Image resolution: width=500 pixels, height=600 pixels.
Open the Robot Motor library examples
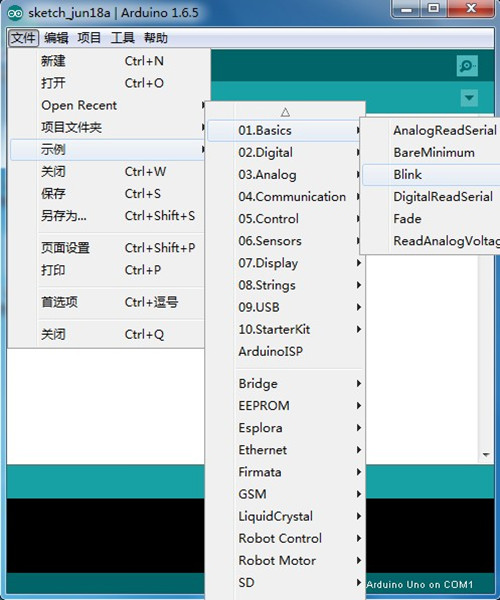[x=285, y=561]
